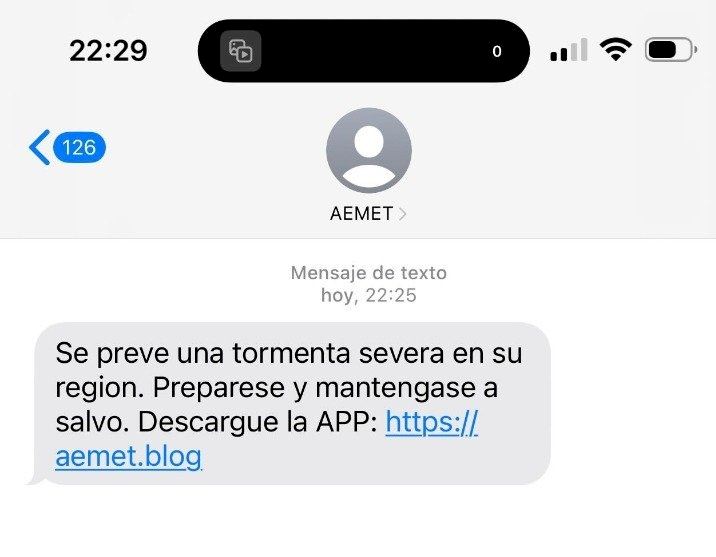Tap the AEMET contact name label
Screen dimensions: 716x557
(x=361, y=214)
